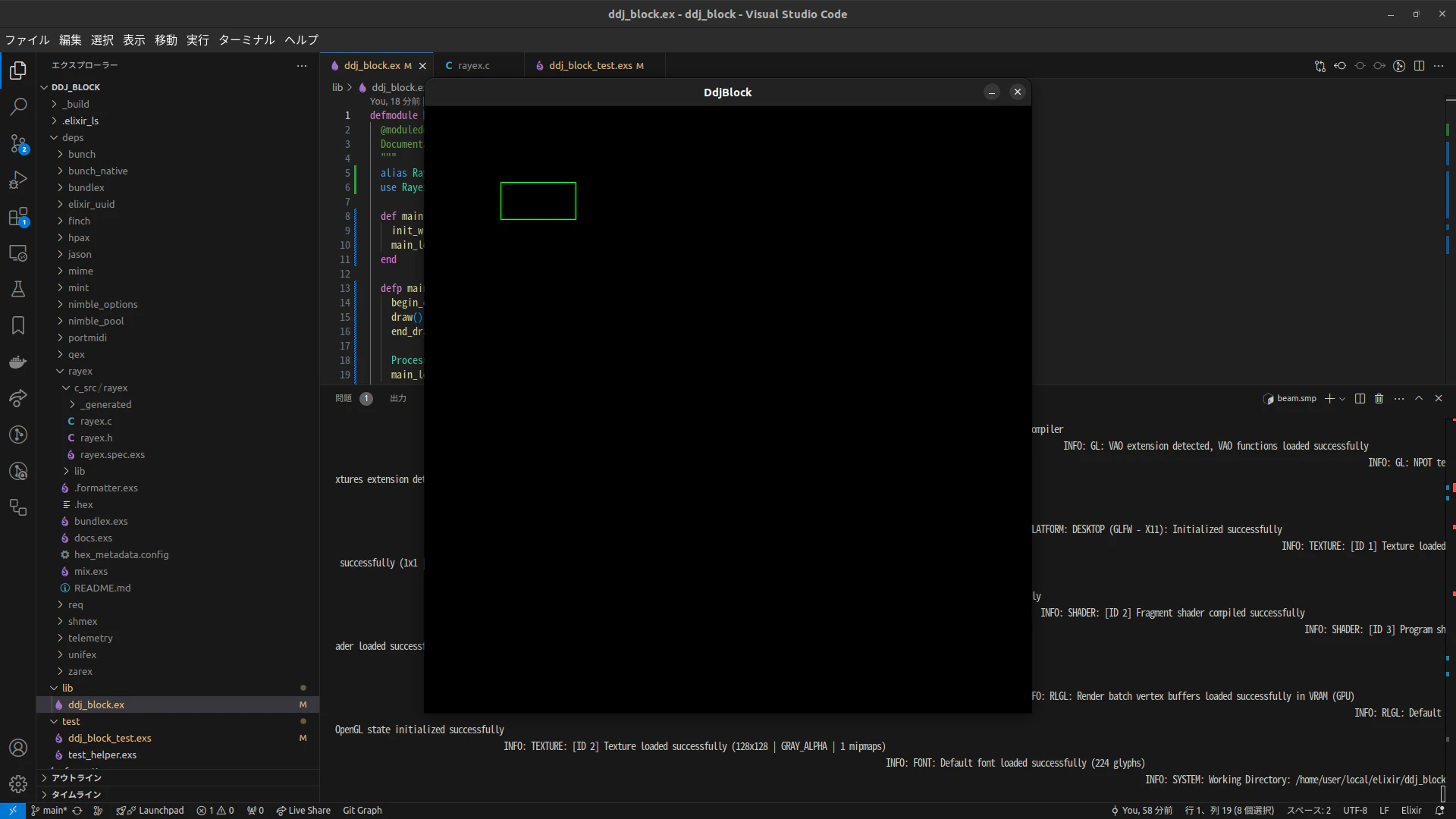Open Remote Explorer view
1456x819 pixels.
(18, 253)
